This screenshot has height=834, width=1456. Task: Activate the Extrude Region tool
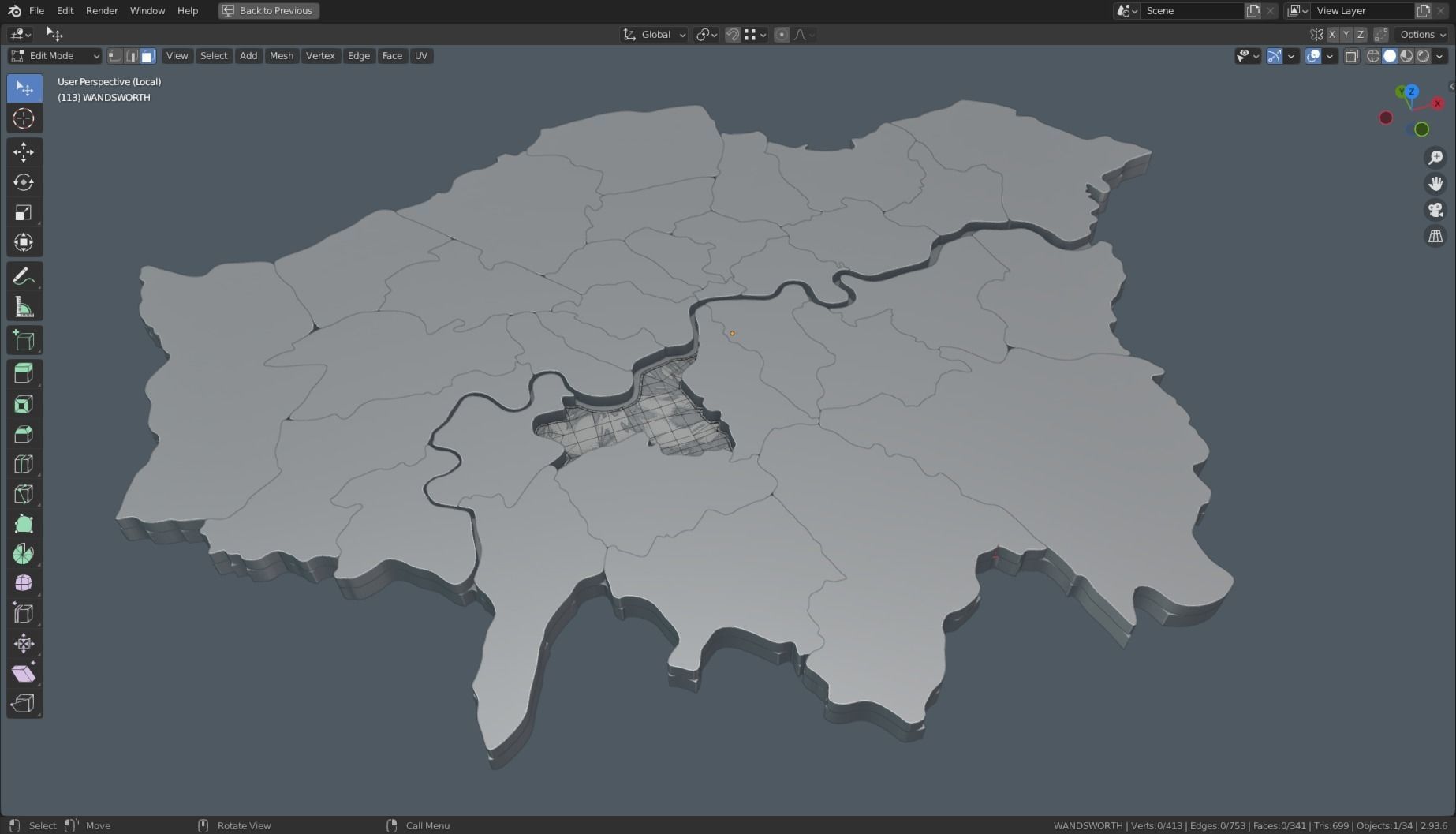tap(24, 374)
